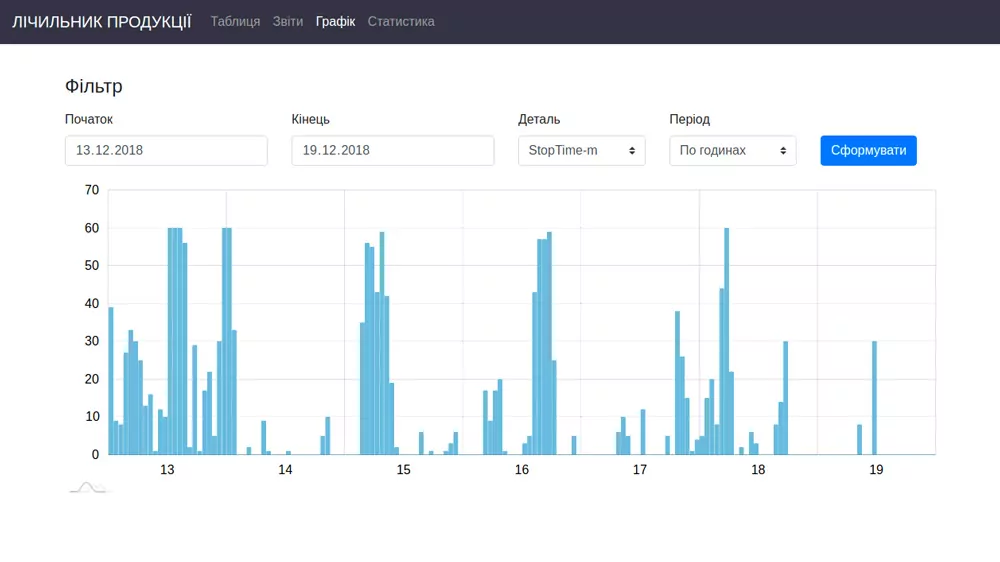Open the Статистика page
Image resolution: width=1000 pixels, height=562 pixels.
tap(401, 22)
